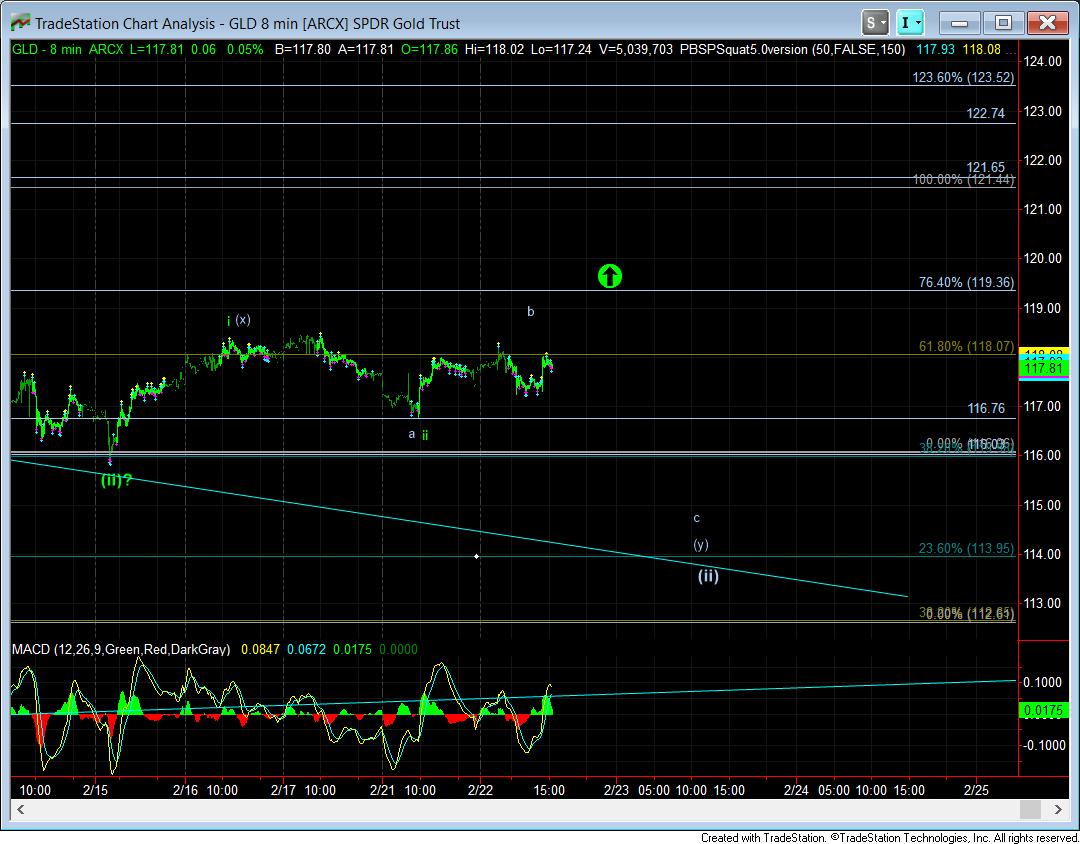Click the 2/25 date on time axis
Screen dimensions: 1080x844
tap(975, 790)
